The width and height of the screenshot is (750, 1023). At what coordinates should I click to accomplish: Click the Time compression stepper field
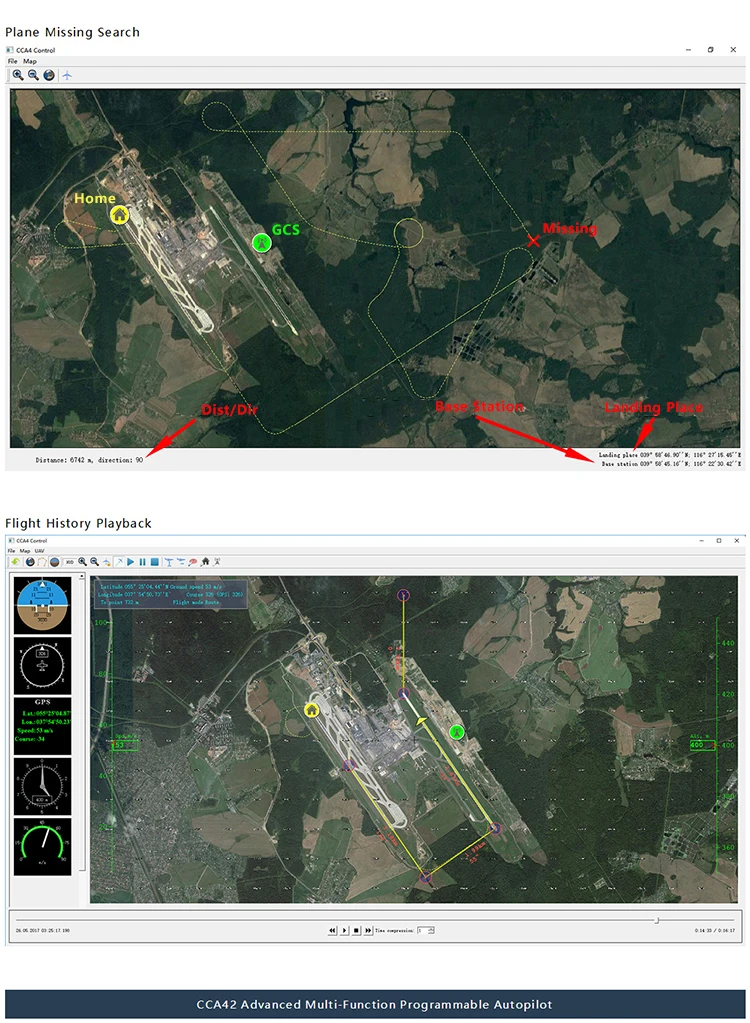click(426, 930)
